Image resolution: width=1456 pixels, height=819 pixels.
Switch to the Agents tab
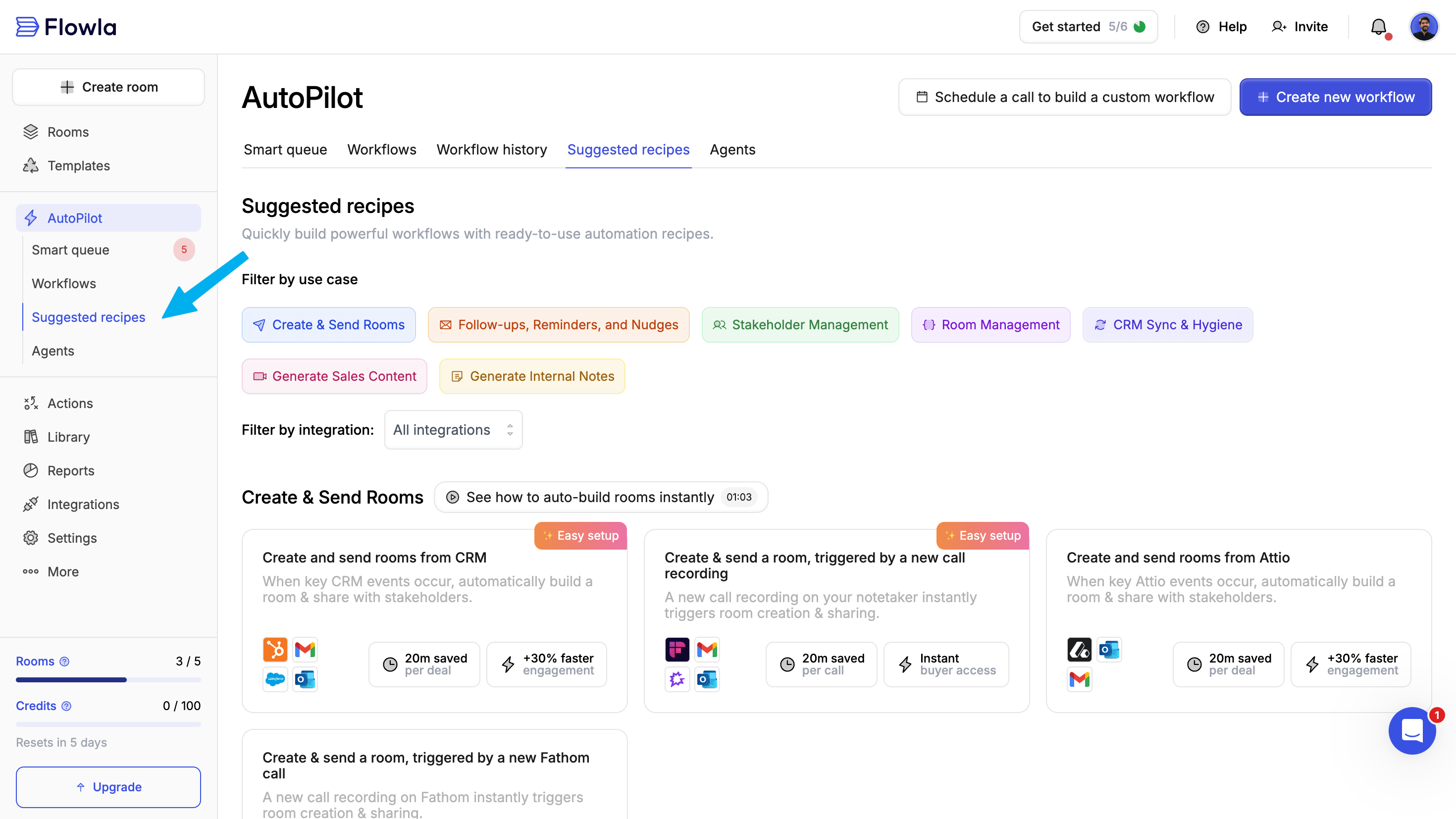click(x=732, y=150)
